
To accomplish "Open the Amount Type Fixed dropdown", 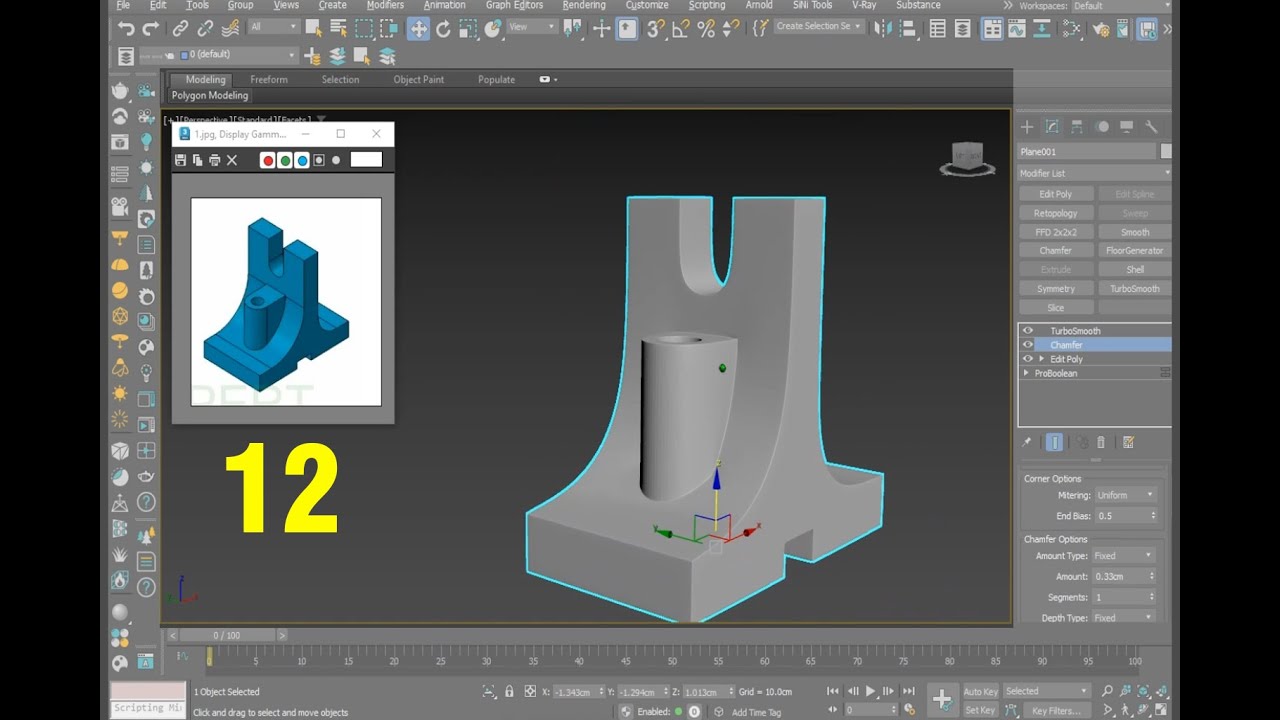I will coord(1124,556).
